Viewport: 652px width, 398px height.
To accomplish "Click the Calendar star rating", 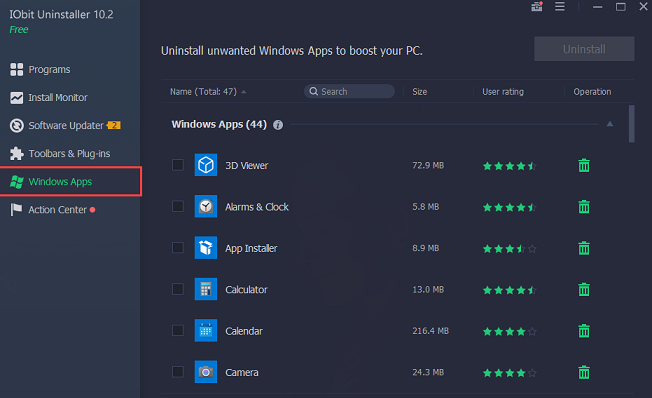I will [x=509, y=331].
